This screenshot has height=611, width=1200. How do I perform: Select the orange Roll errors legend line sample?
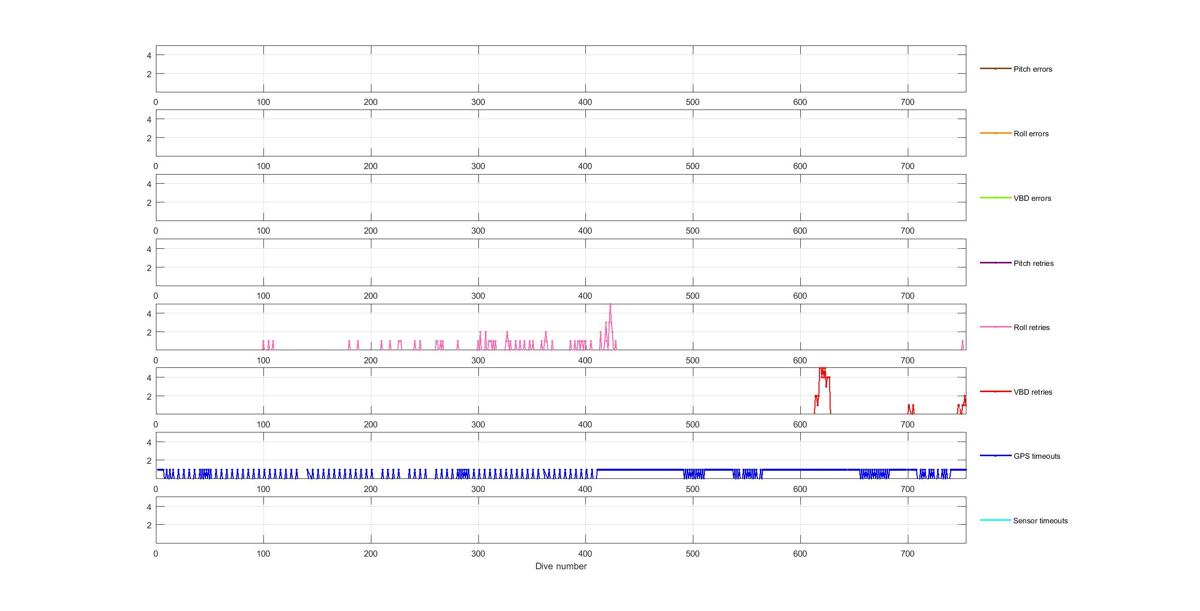coord(995,133)
